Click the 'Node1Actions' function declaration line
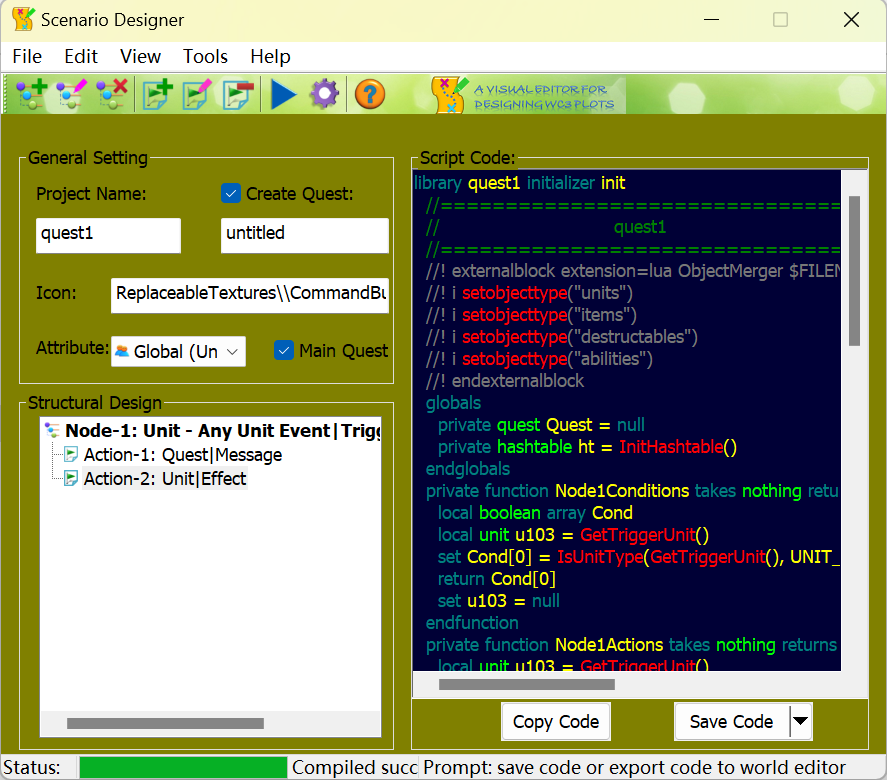887x780 pixels. pos(633,646)
